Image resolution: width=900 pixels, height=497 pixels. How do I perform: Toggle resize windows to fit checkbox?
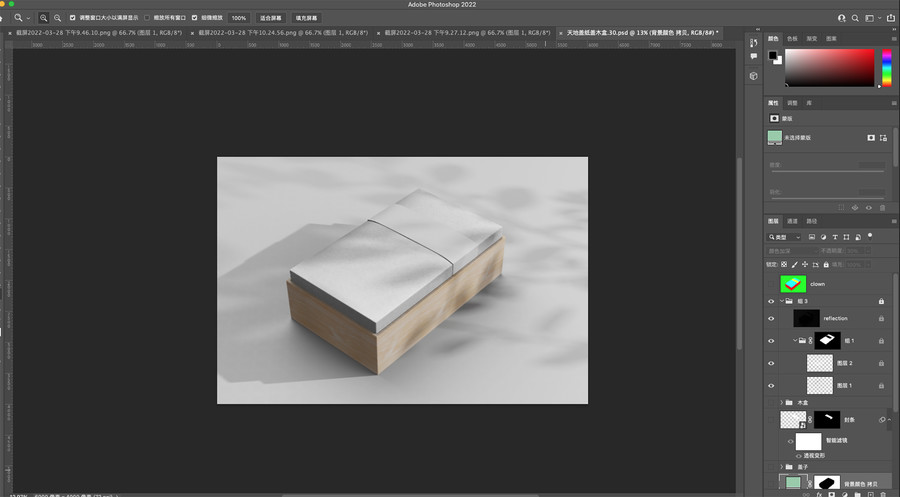click(x=72, y=18)
